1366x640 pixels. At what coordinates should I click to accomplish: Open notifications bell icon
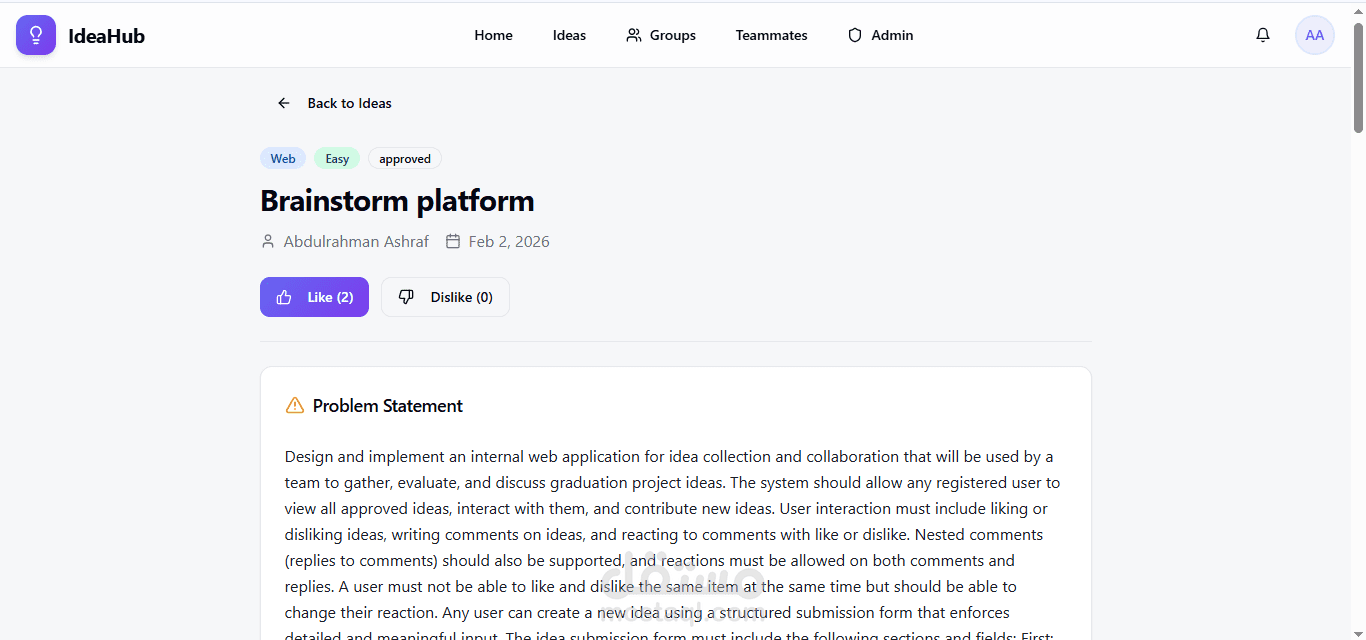1263,35
